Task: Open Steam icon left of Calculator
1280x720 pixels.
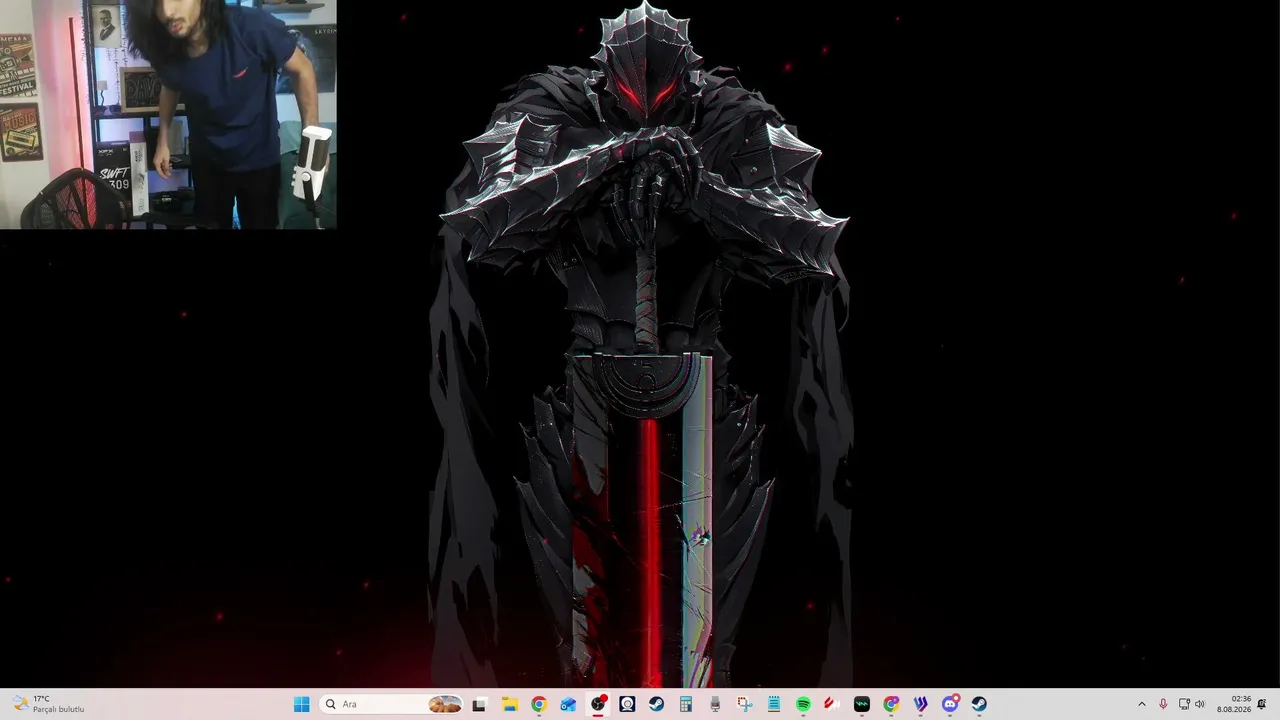Action: click(x=656, y=704)
